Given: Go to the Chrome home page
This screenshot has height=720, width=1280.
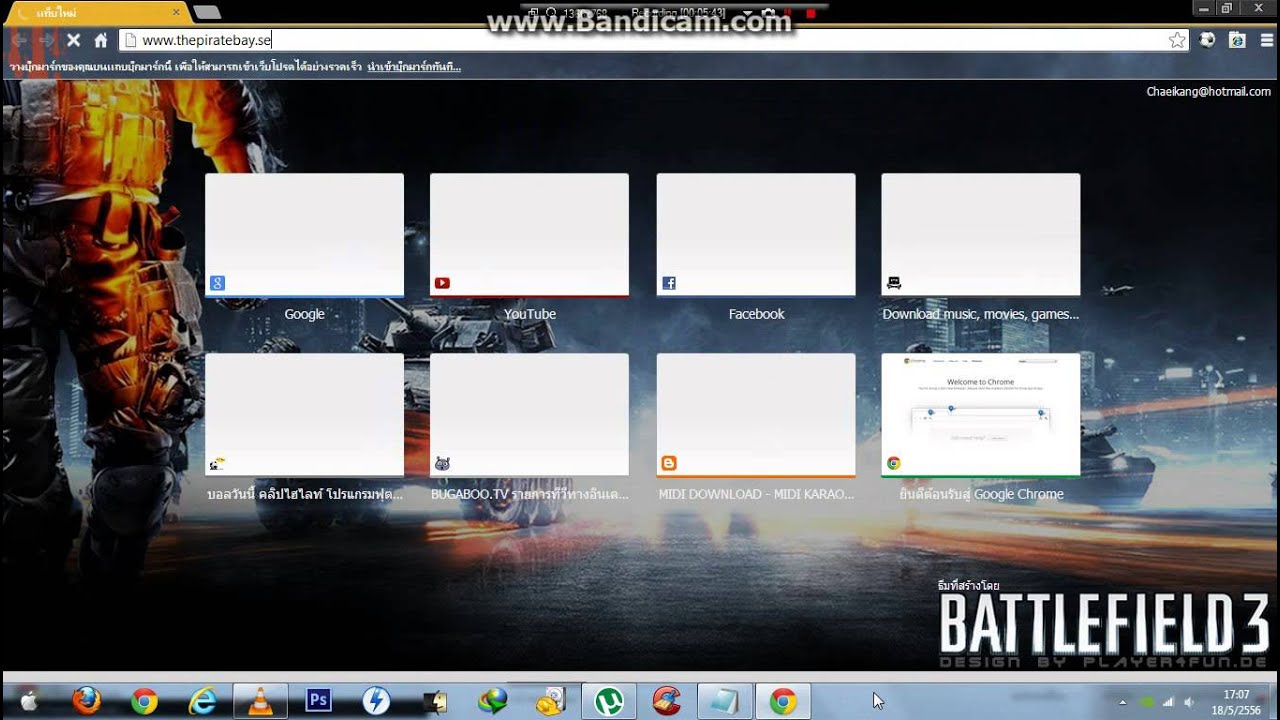Looking at the screenshot, I should pos(101,40).
